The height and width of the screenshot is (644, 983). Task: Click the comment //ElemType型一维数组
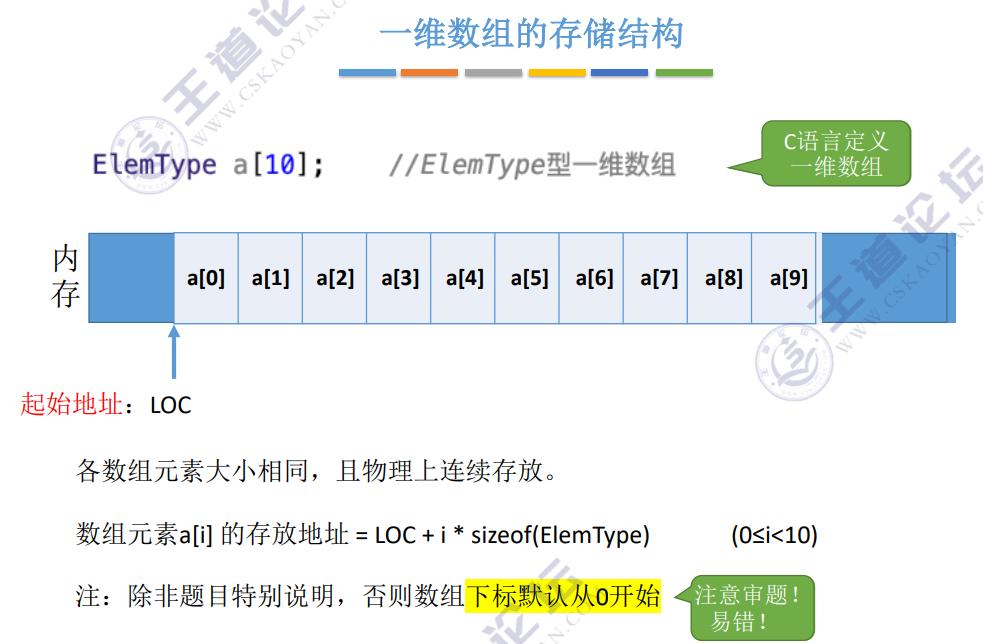coord(532,165)
